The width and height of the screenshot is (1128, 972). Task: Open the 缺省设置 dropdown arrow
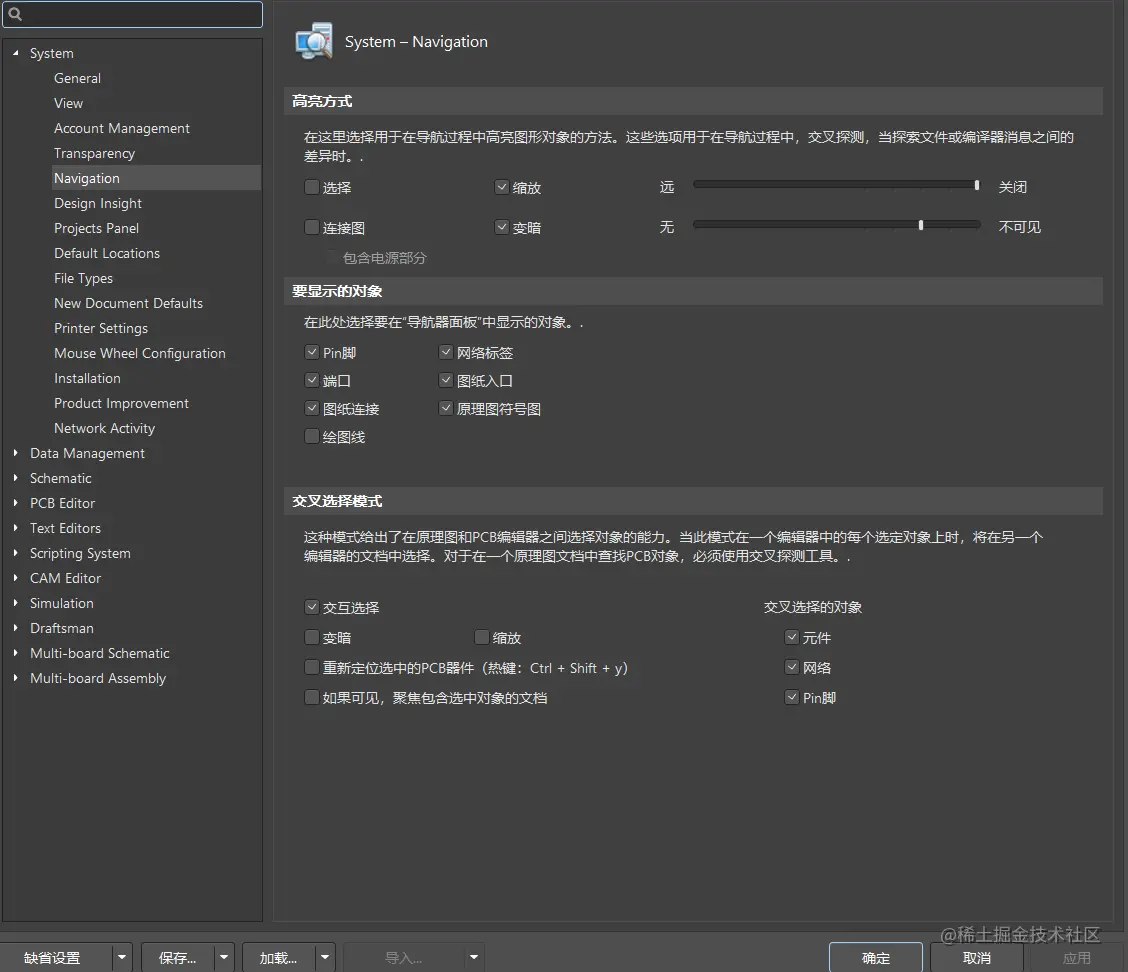click(x=122, y=958)
